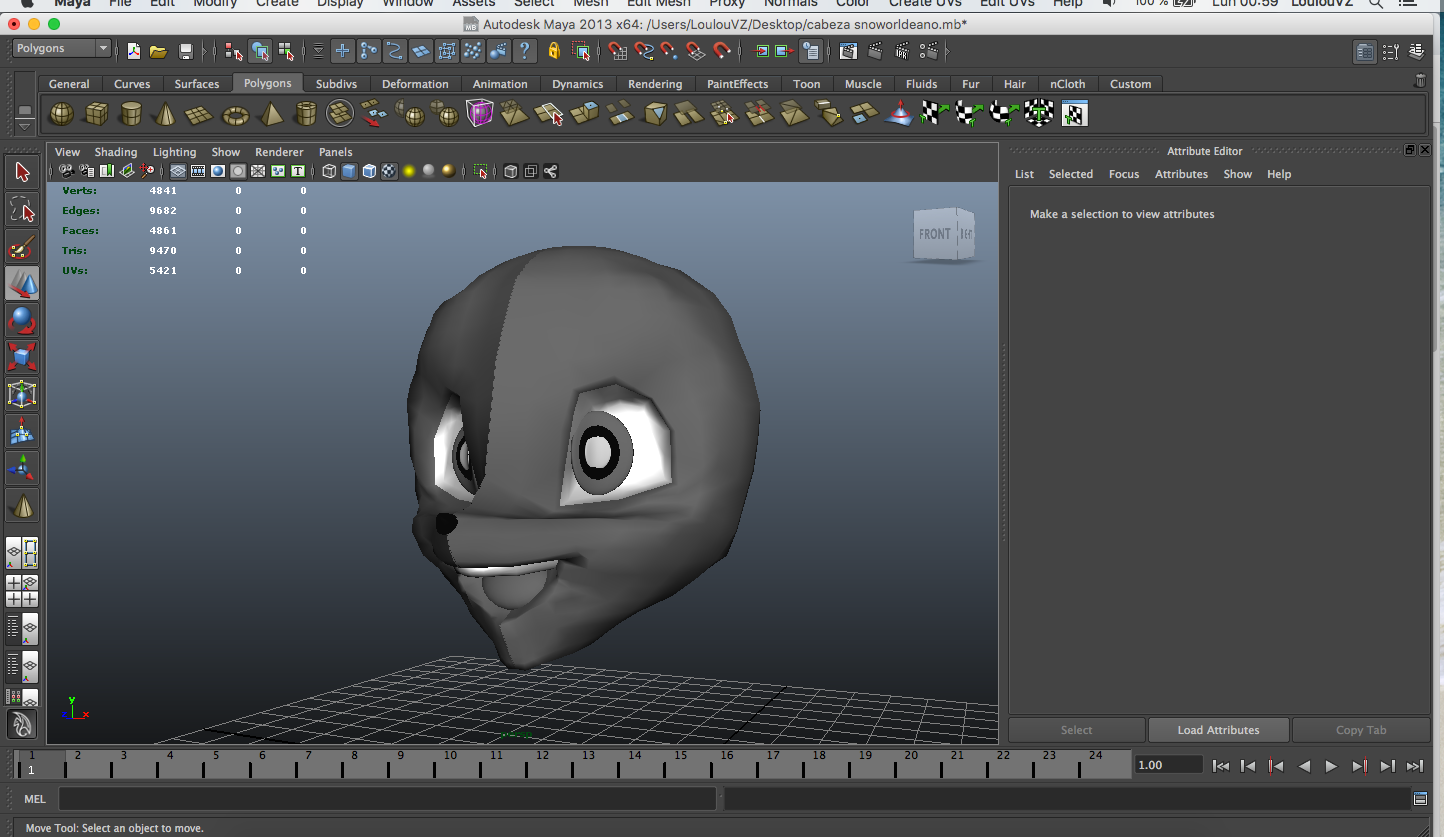The height and width of the screenshot is (837, 1444).
Task: Open the viewport Shading menu
Action: click(x=116, y=152)
